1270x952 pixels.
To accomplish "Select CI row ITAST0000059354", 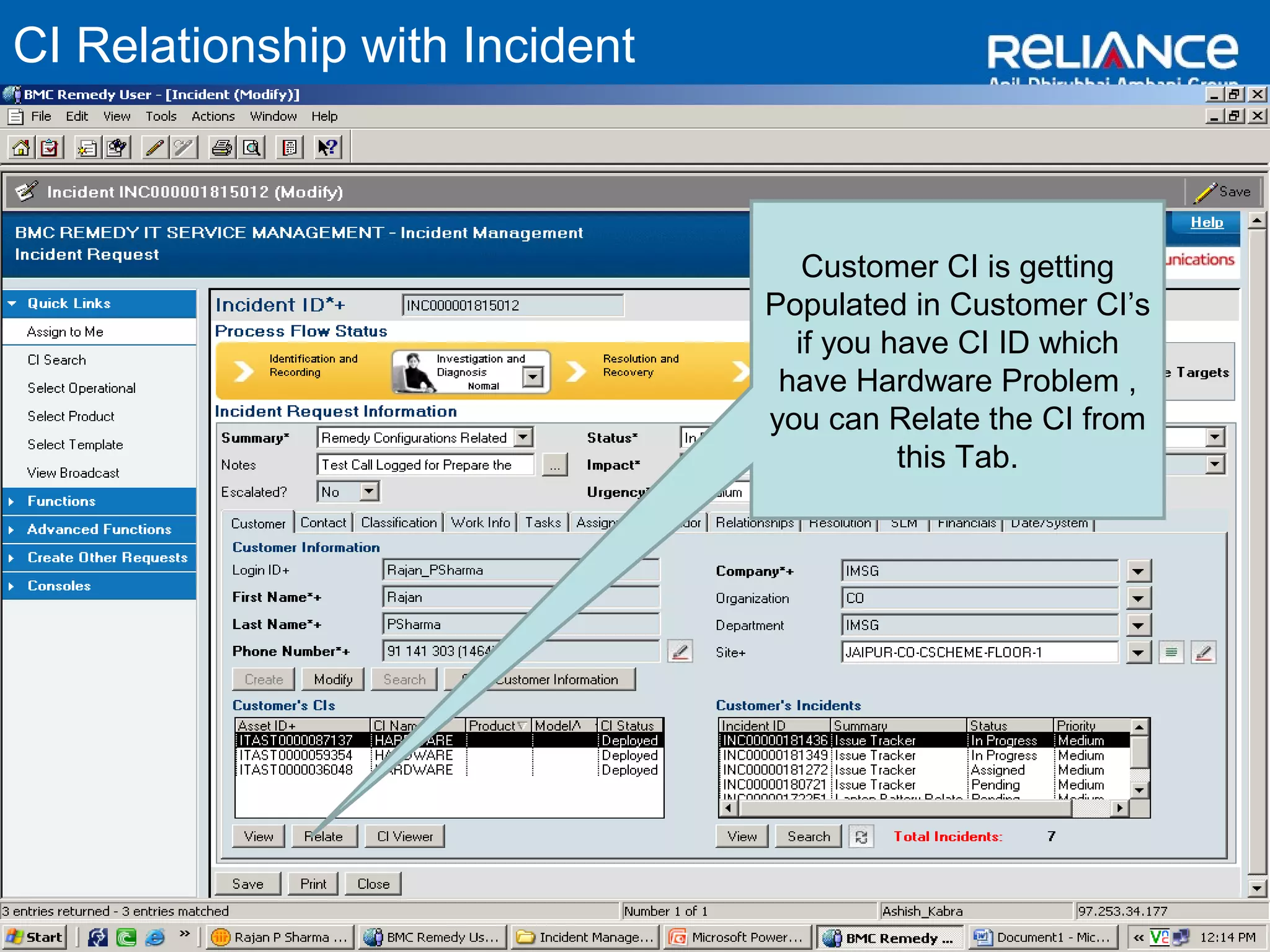I will click(450, 756).
